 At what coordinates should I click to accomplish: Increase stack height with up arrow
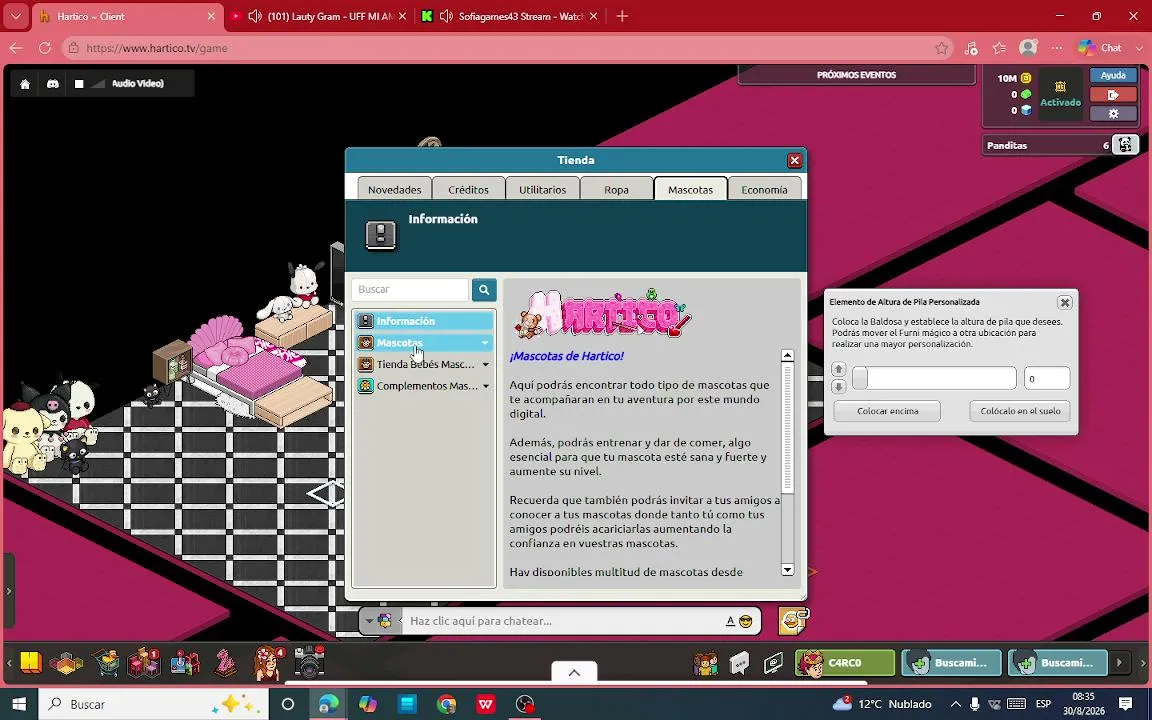pyautogui.click(x=838, y=370)
